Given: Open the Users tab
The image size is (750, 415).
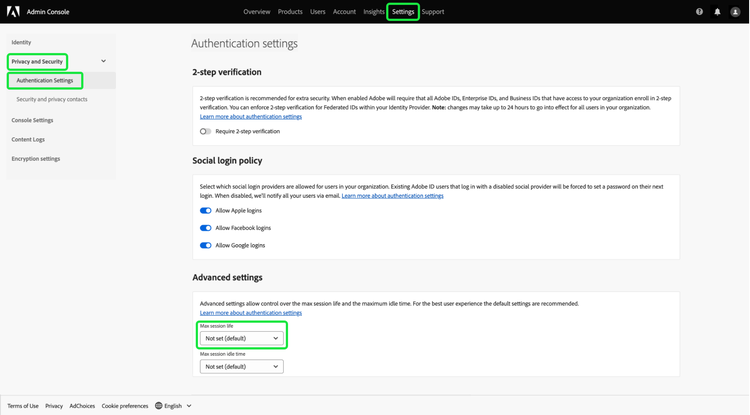Looking at the screenshot, I should [318, 11].
